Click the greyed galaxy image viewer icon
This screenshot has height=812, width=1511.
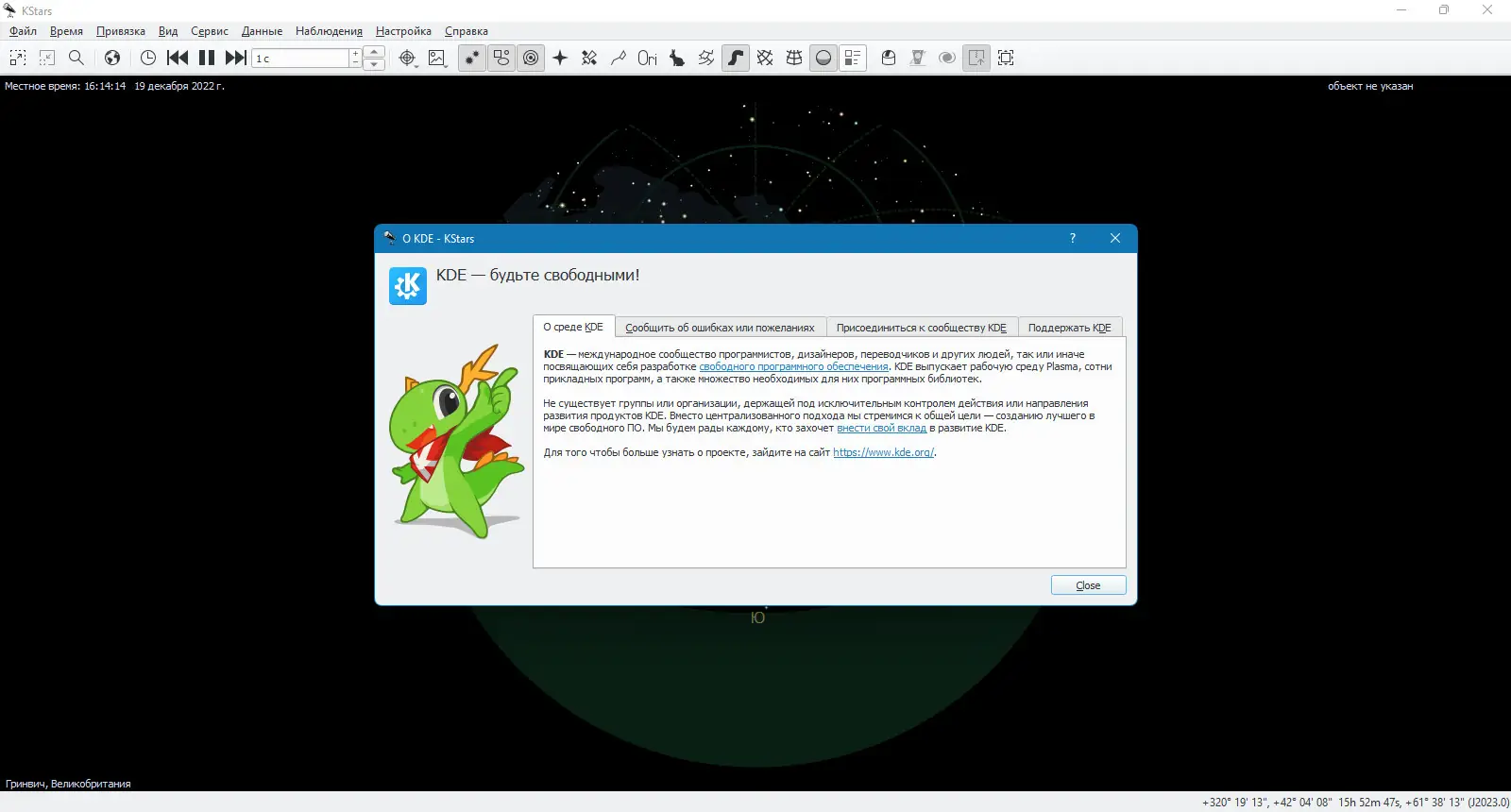947,58
